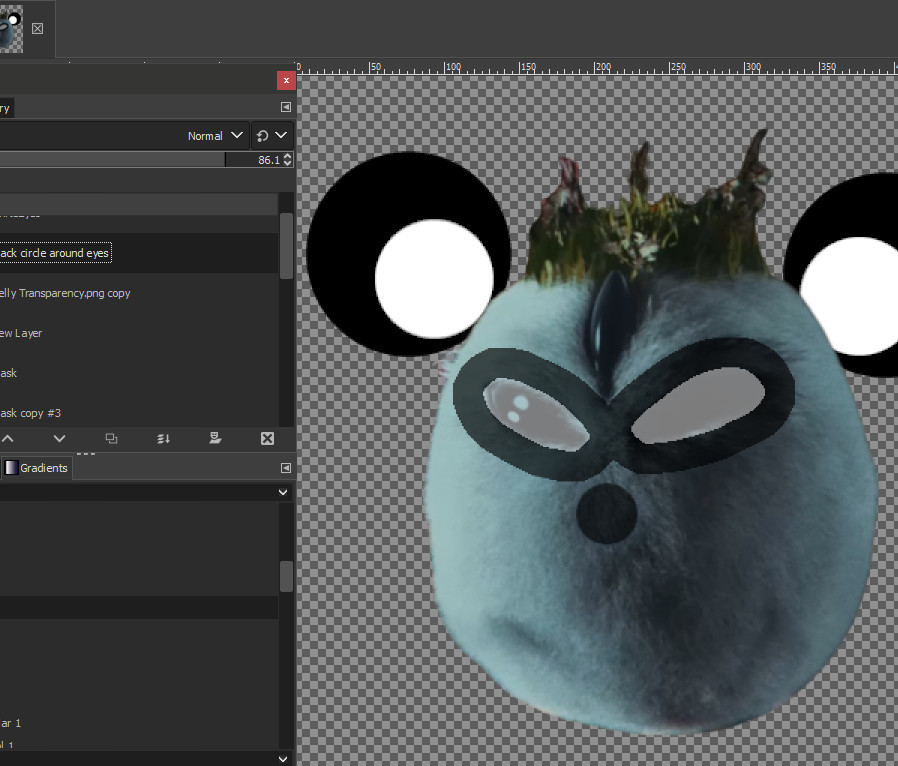Open the Normal layer mode dropdown

[x=215, y=136]
